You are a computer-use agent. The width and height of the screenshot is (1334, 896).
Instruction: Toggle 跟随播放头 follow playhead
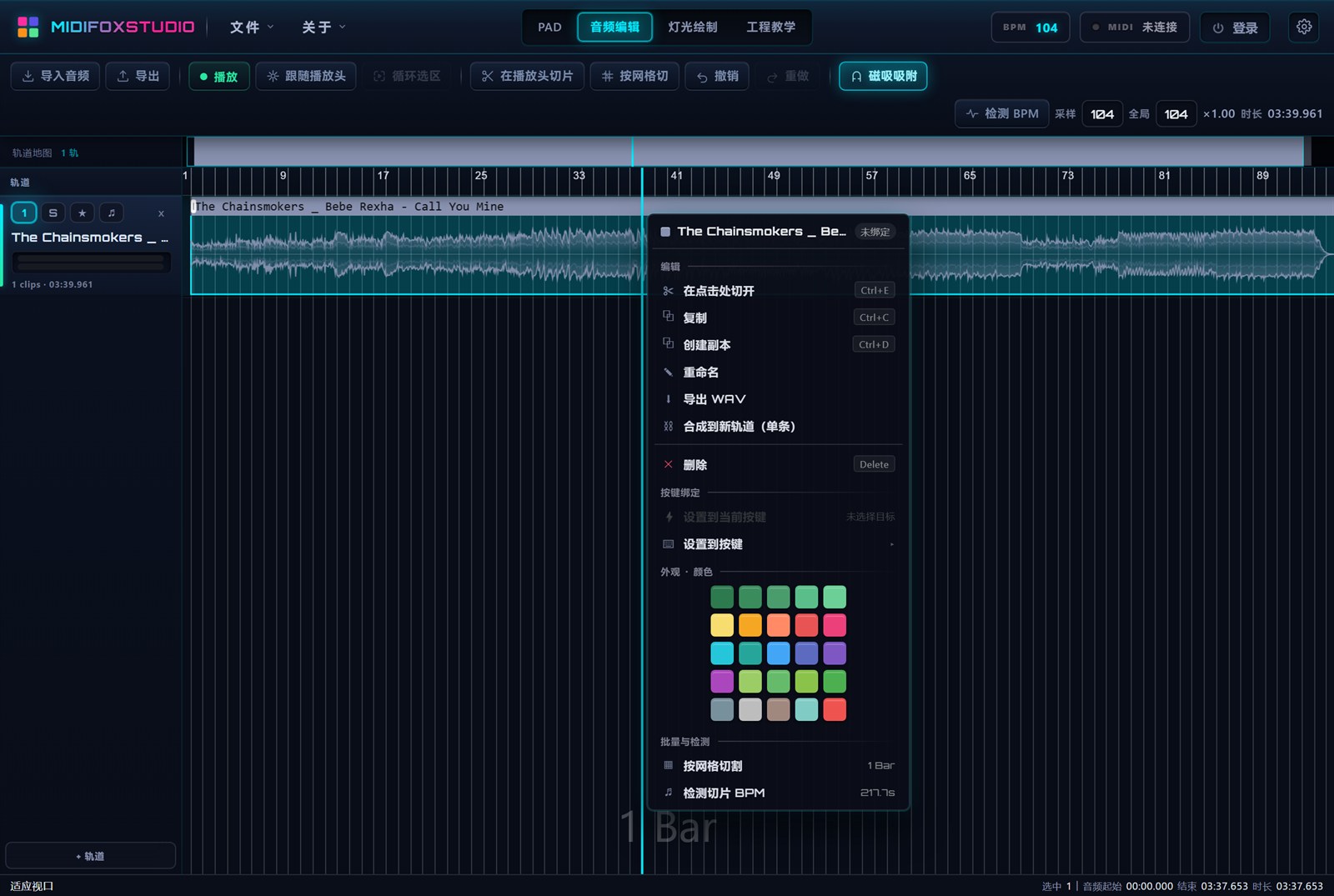pos(306,76)
